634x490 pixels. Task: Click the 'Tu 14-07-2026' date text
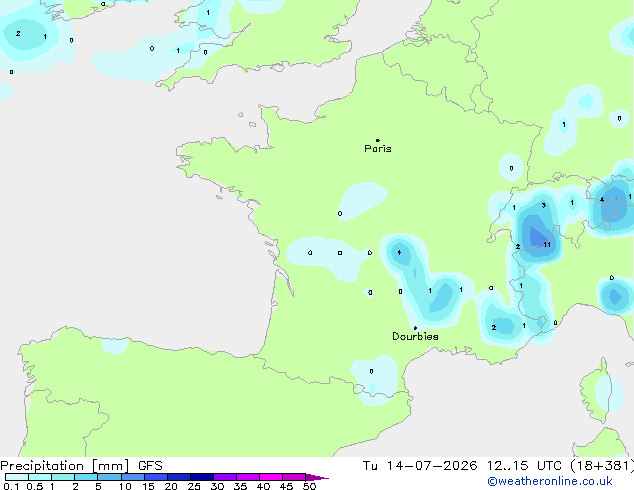(x=420, y=466)
